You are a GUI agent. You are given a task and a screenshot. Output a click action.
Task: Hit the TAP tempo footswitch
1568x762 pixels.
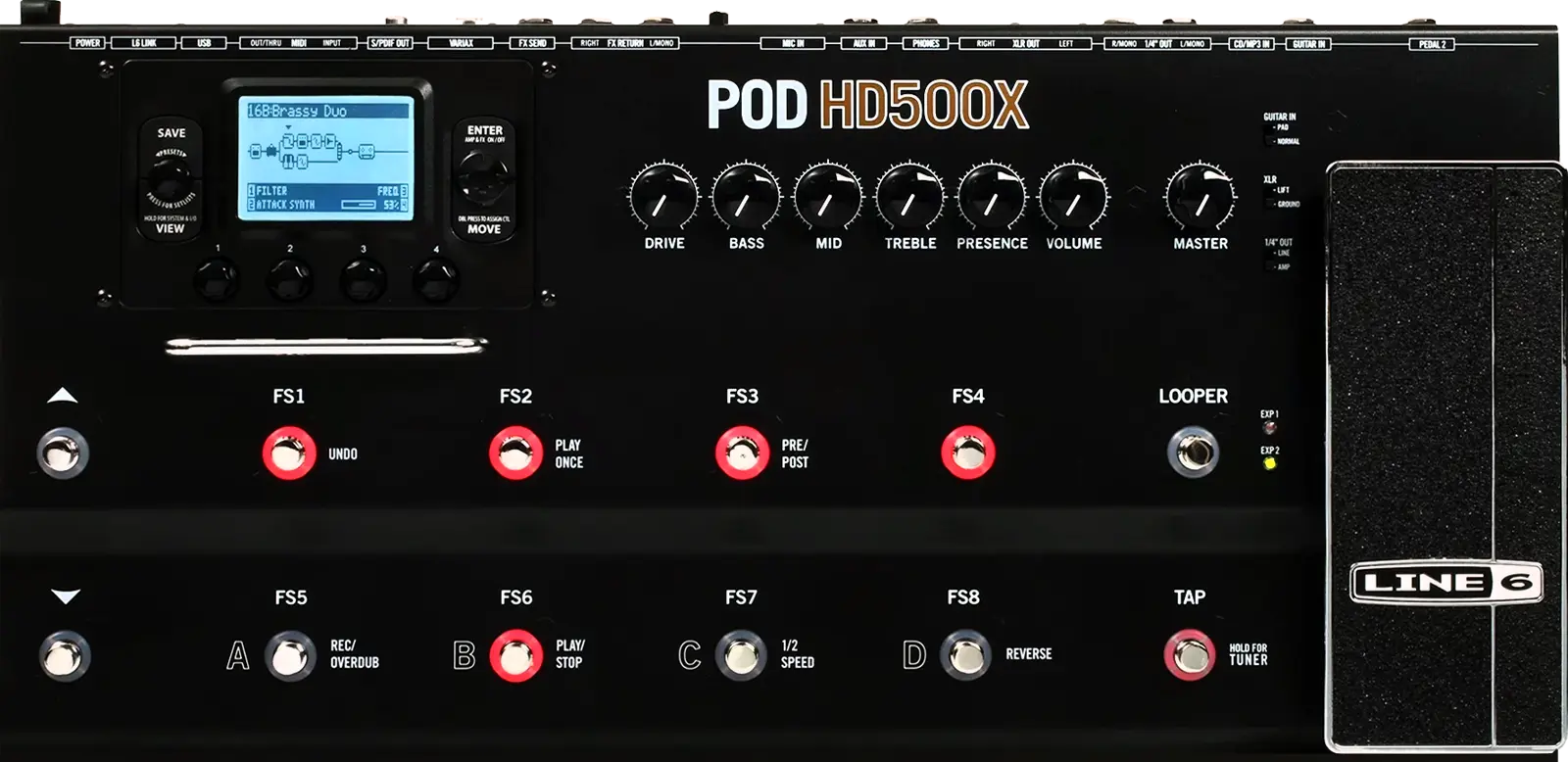pyautogui.click(x=1189, y=655)
